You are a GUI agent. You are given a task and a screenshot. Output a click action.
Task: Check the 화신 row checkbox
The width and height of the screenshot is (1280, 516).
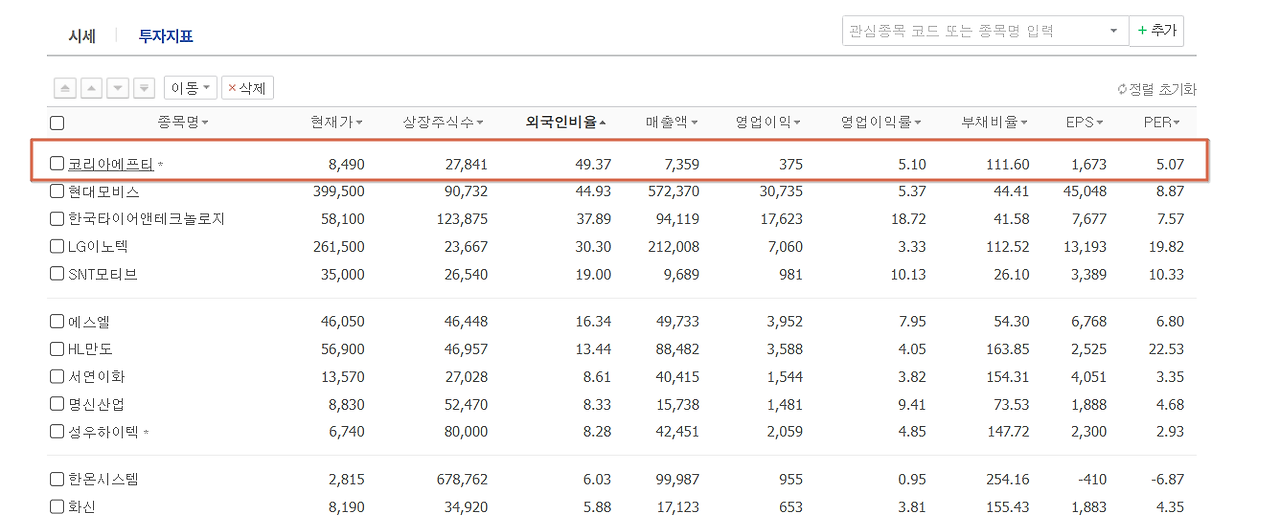[57, 507]
